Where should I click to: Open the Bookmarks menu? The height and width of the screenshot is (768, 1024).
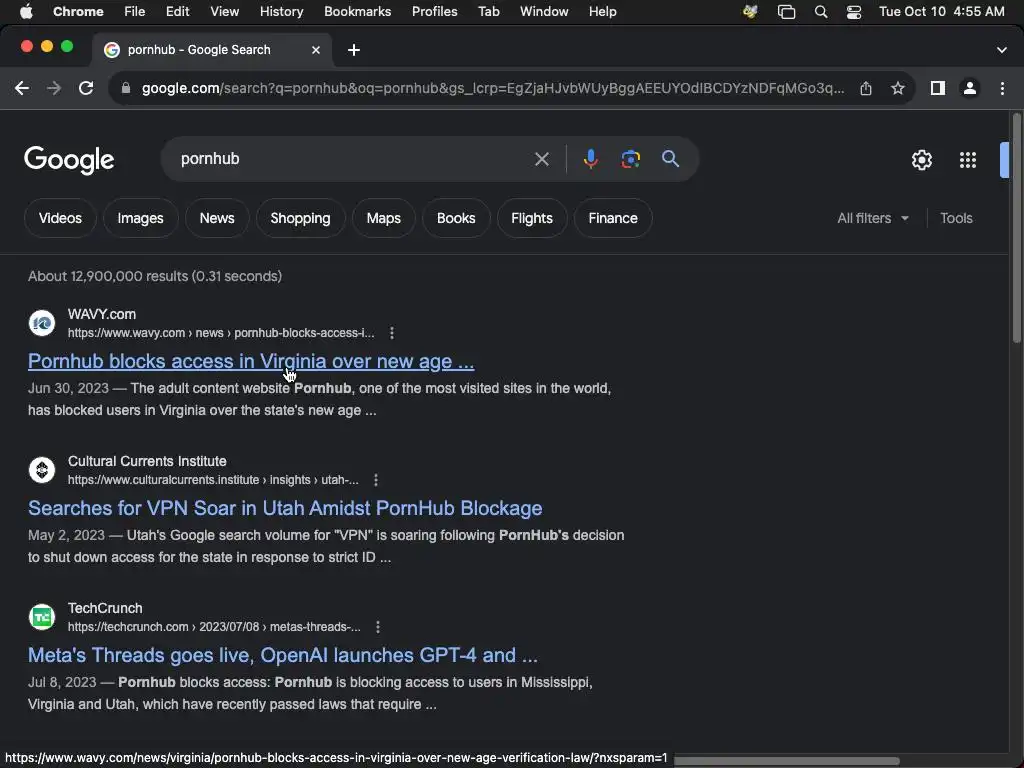pos(357,12)
